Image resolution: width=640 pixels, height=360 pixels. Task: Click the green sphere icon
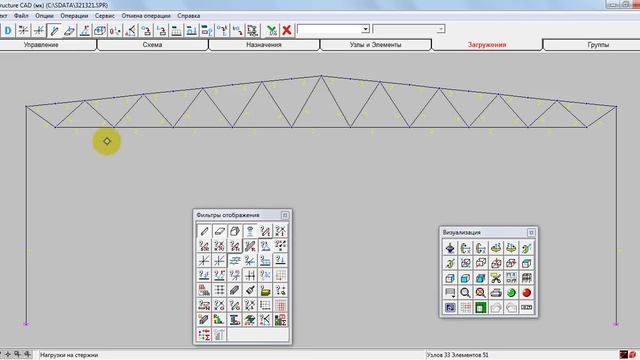(x=511, y=292)
